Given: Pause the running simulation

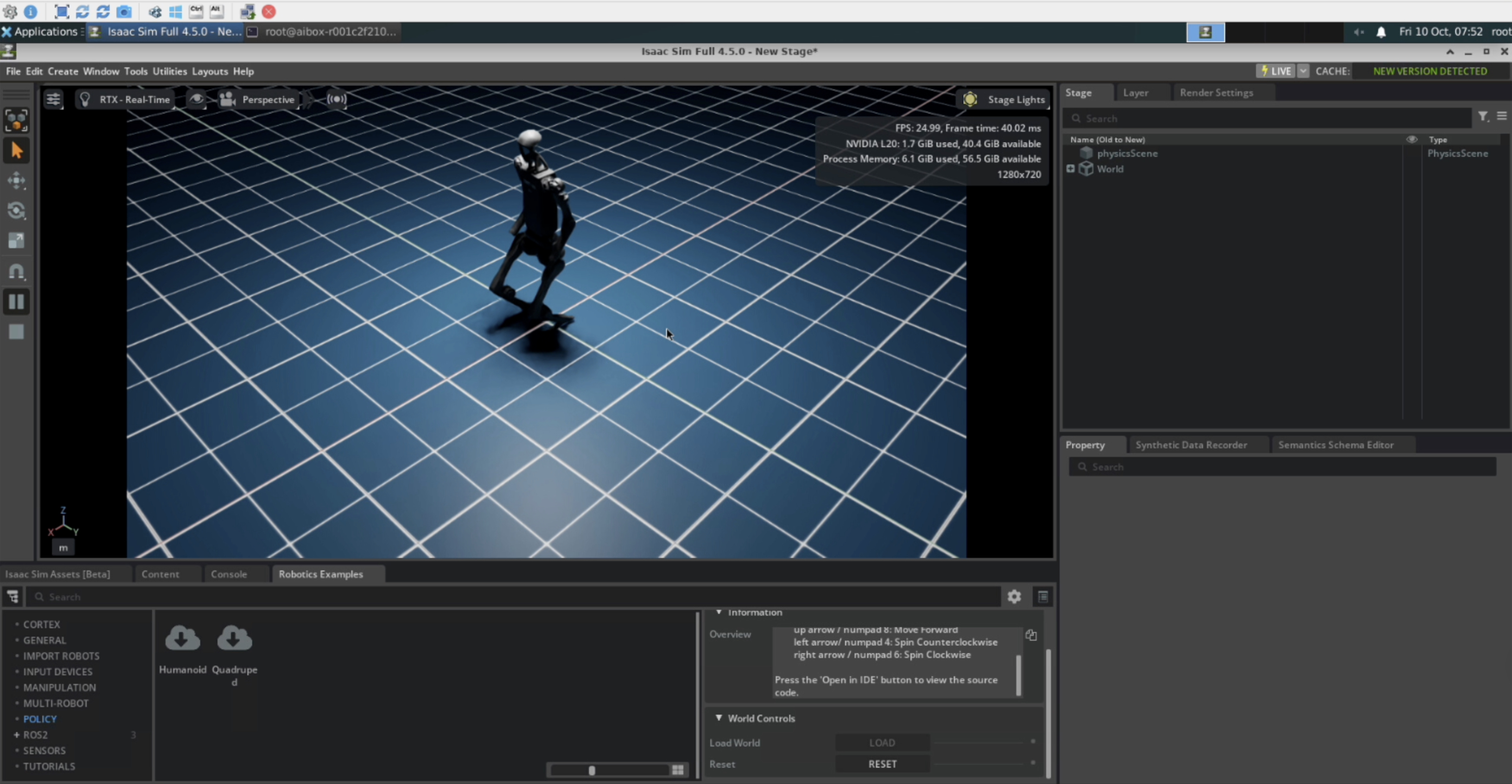Looking at the screenshot, I should (16, 302).
